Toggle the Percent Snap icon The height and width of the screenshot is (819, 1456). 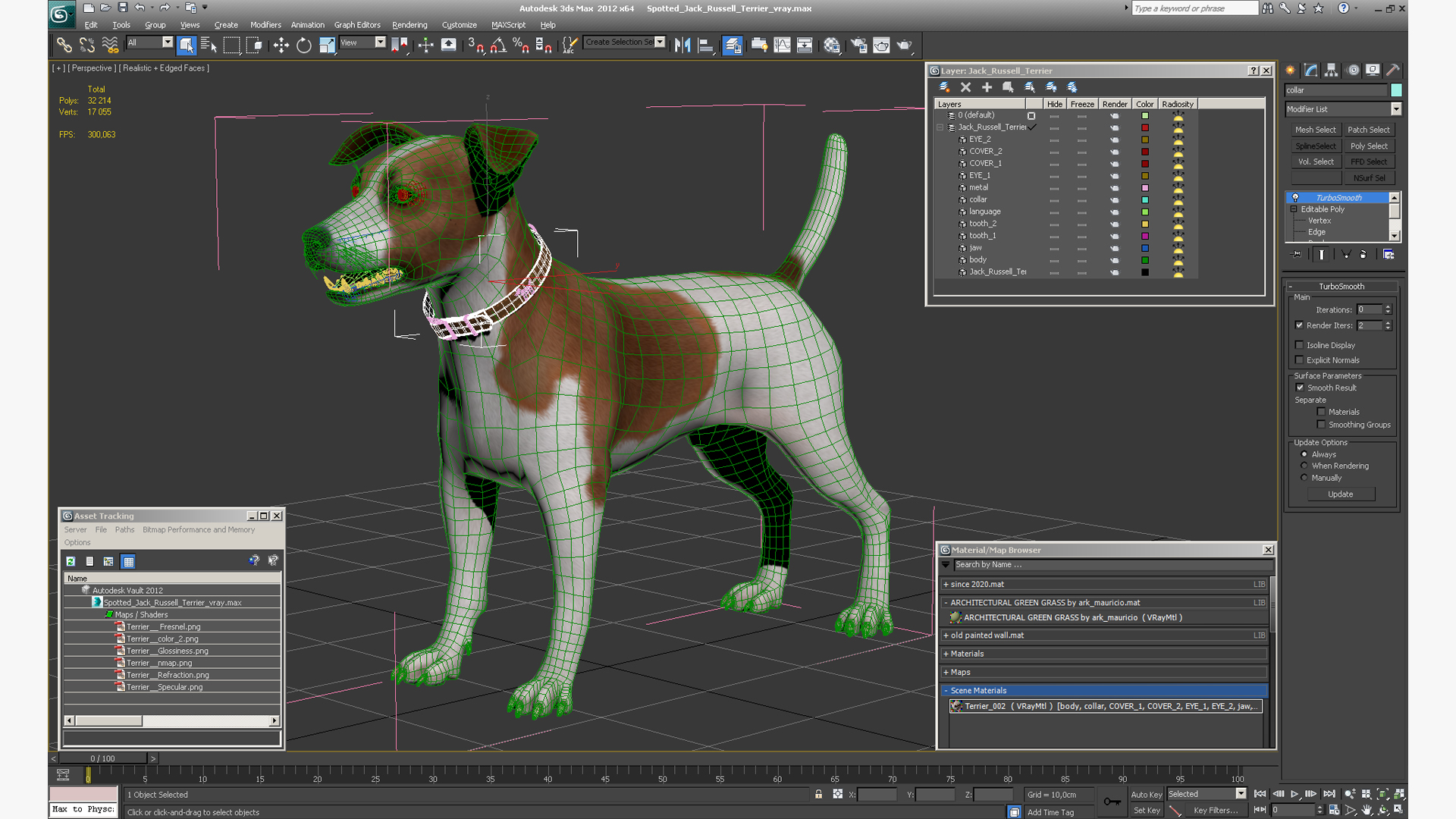pos(520,45)
